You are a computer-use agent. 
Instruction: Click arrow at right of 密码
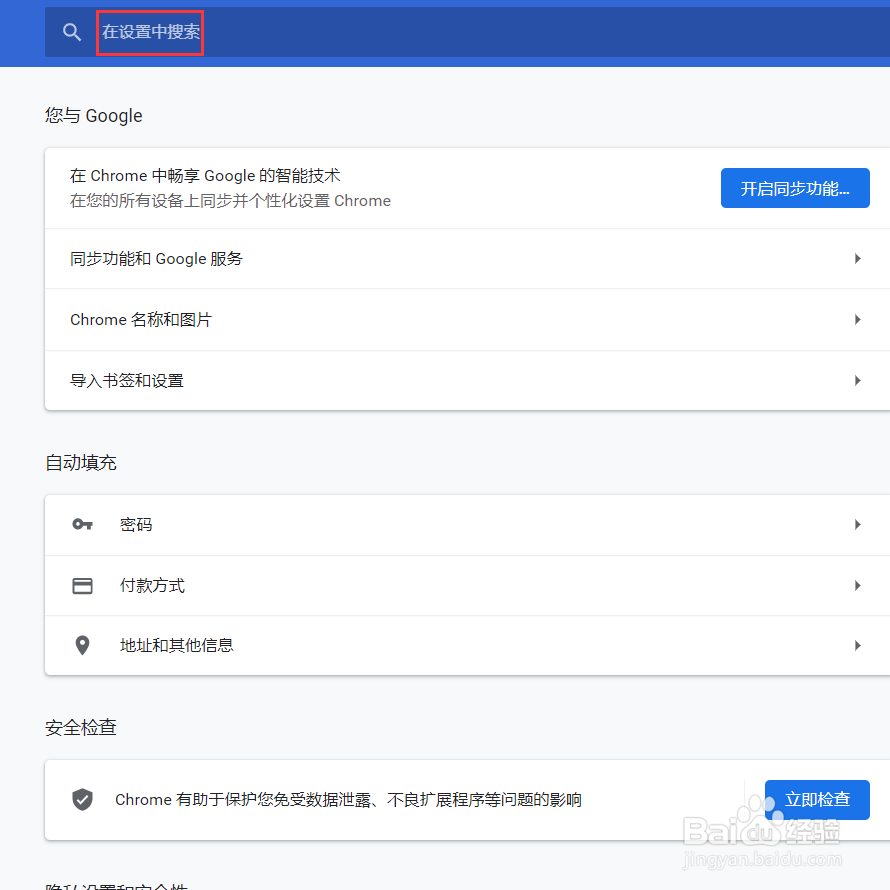point(858,524)
